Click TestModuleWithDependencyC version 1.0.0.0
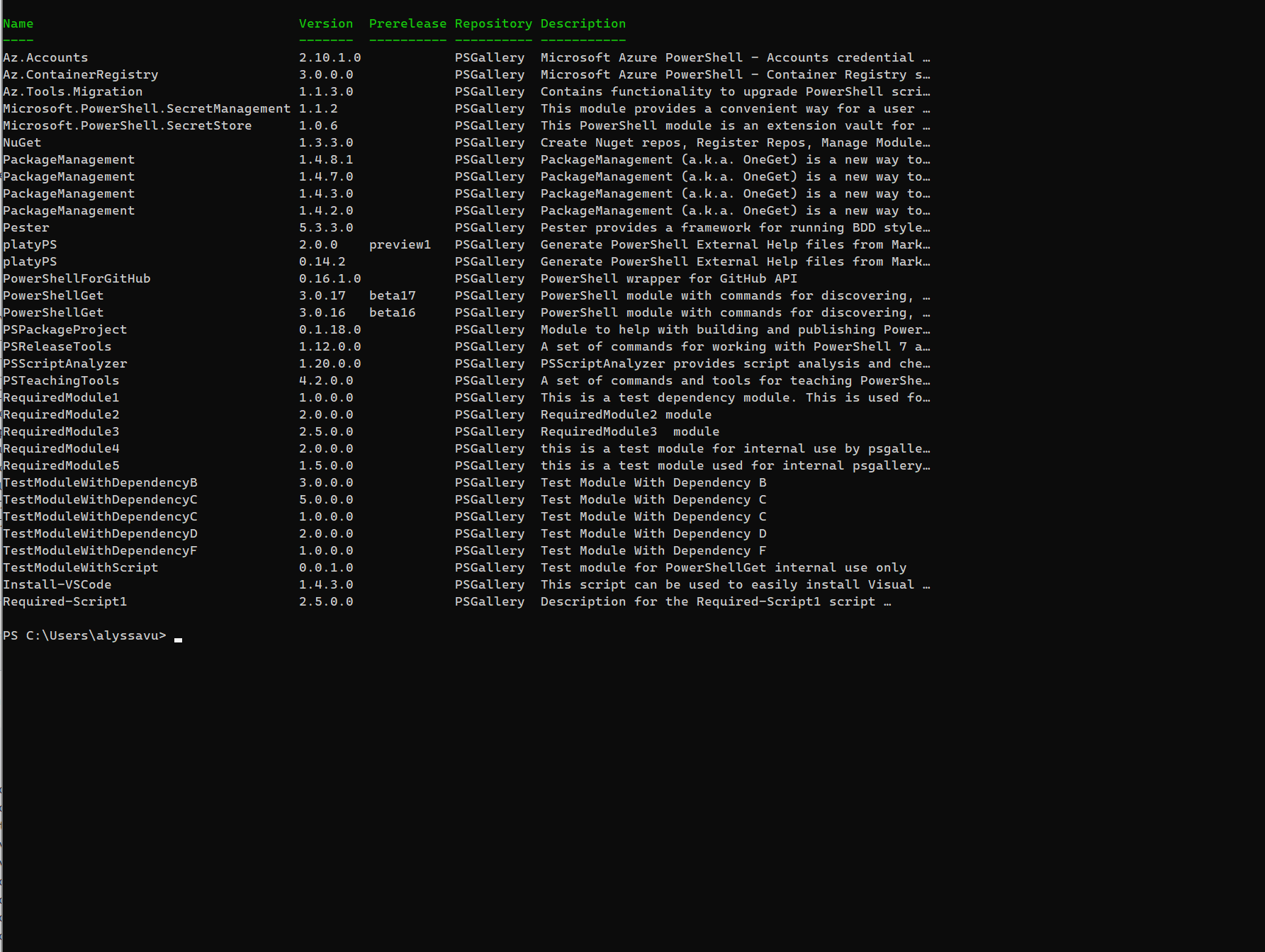This screenshot has height=952, width=1265. coord(326,516)
